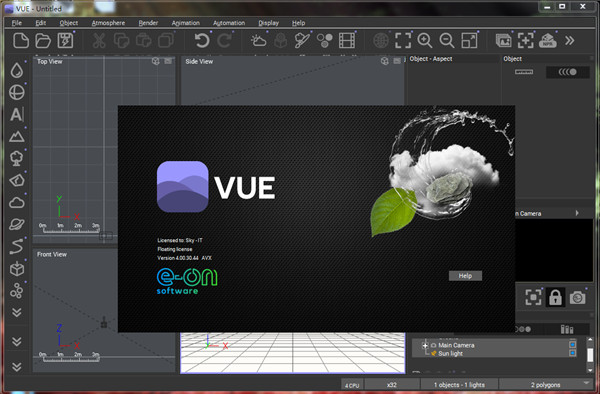Viewport: 600px width, 394px height.
Task: Open the Display menu
Action: (x=268, y=23)
